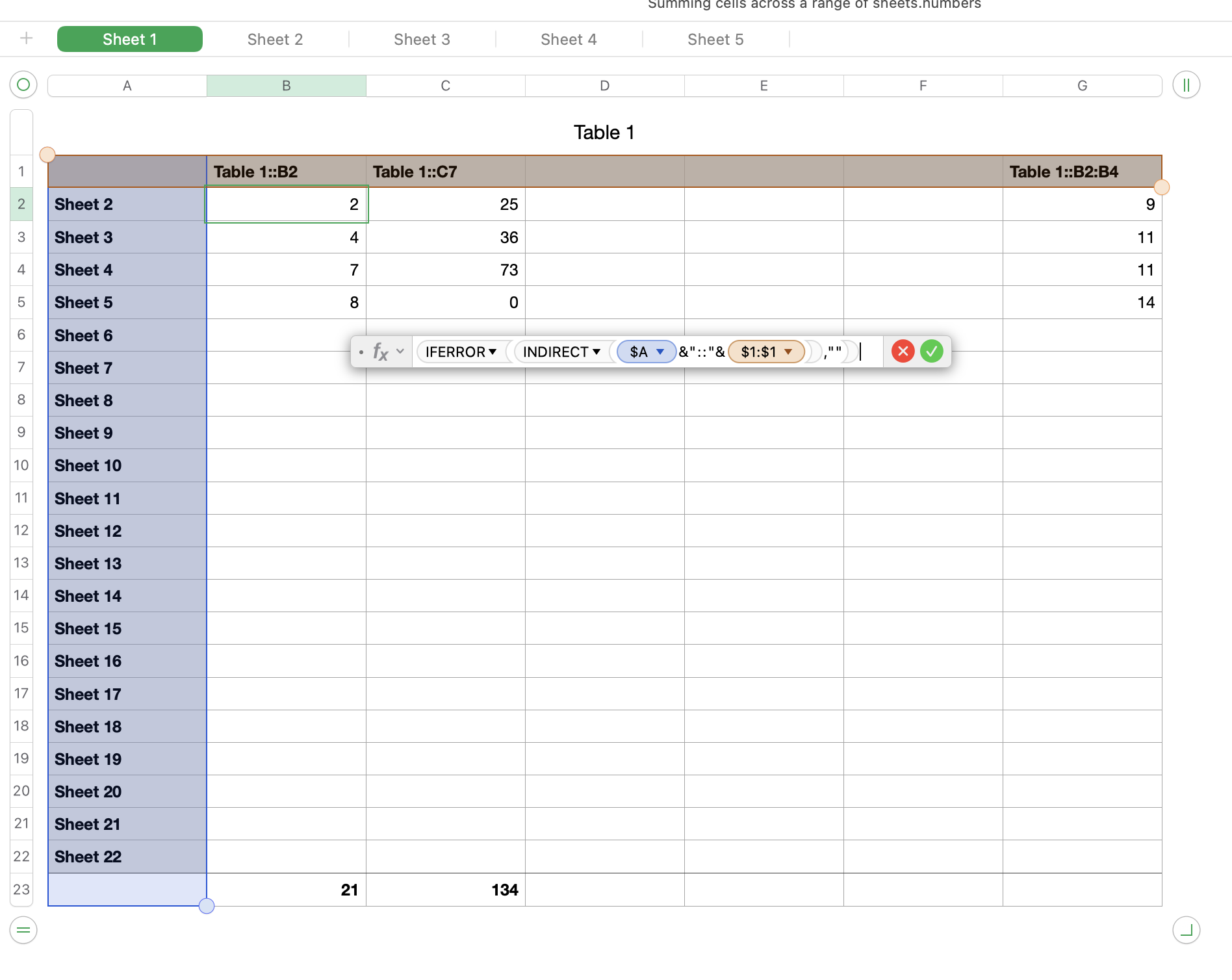The height and width of the screenshot is (980, 1232).
Task: Select row 23 number header
Action: [21, 890]
